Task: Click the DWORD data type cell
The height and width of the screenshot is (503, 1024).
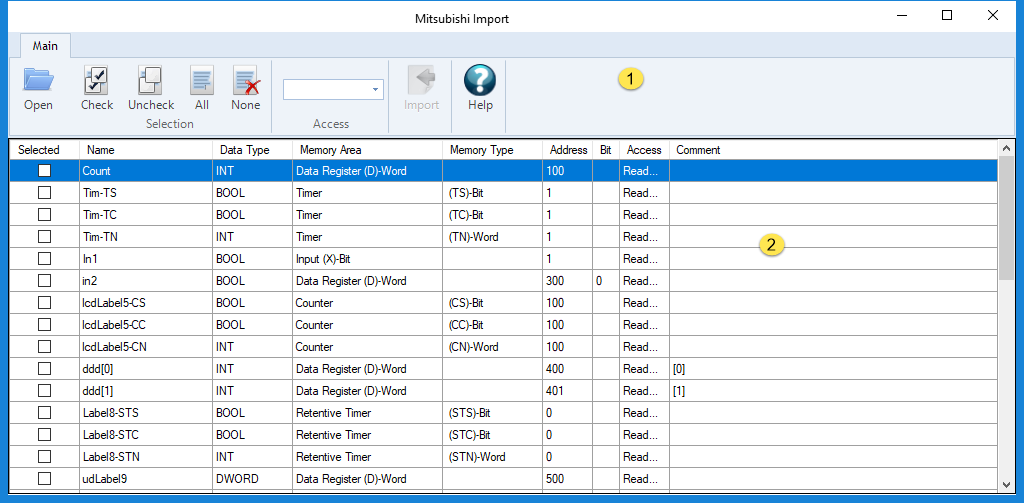Action: tap(252, 478)
